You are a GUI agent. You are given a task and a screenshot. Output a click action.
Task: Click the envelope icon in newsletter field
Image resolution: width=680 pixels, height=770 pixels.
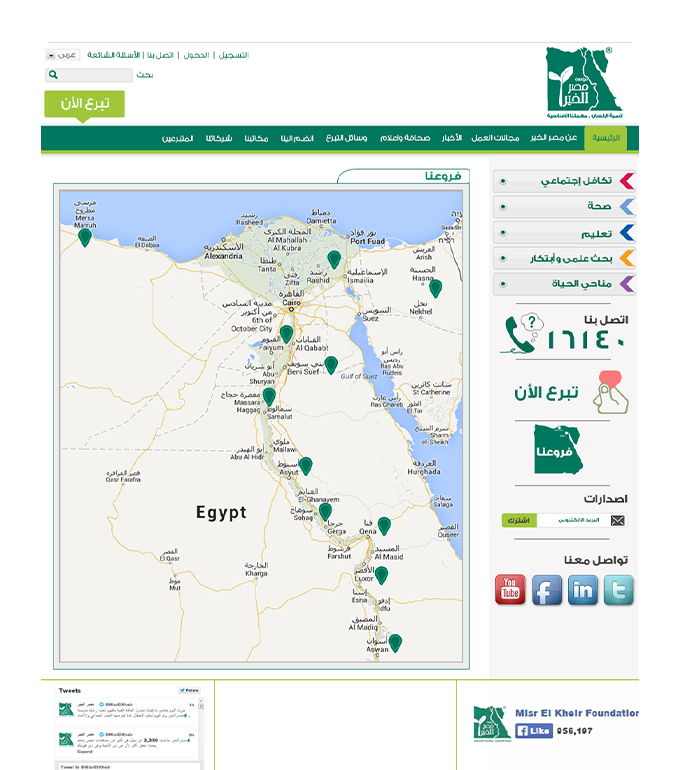(618, 521)
